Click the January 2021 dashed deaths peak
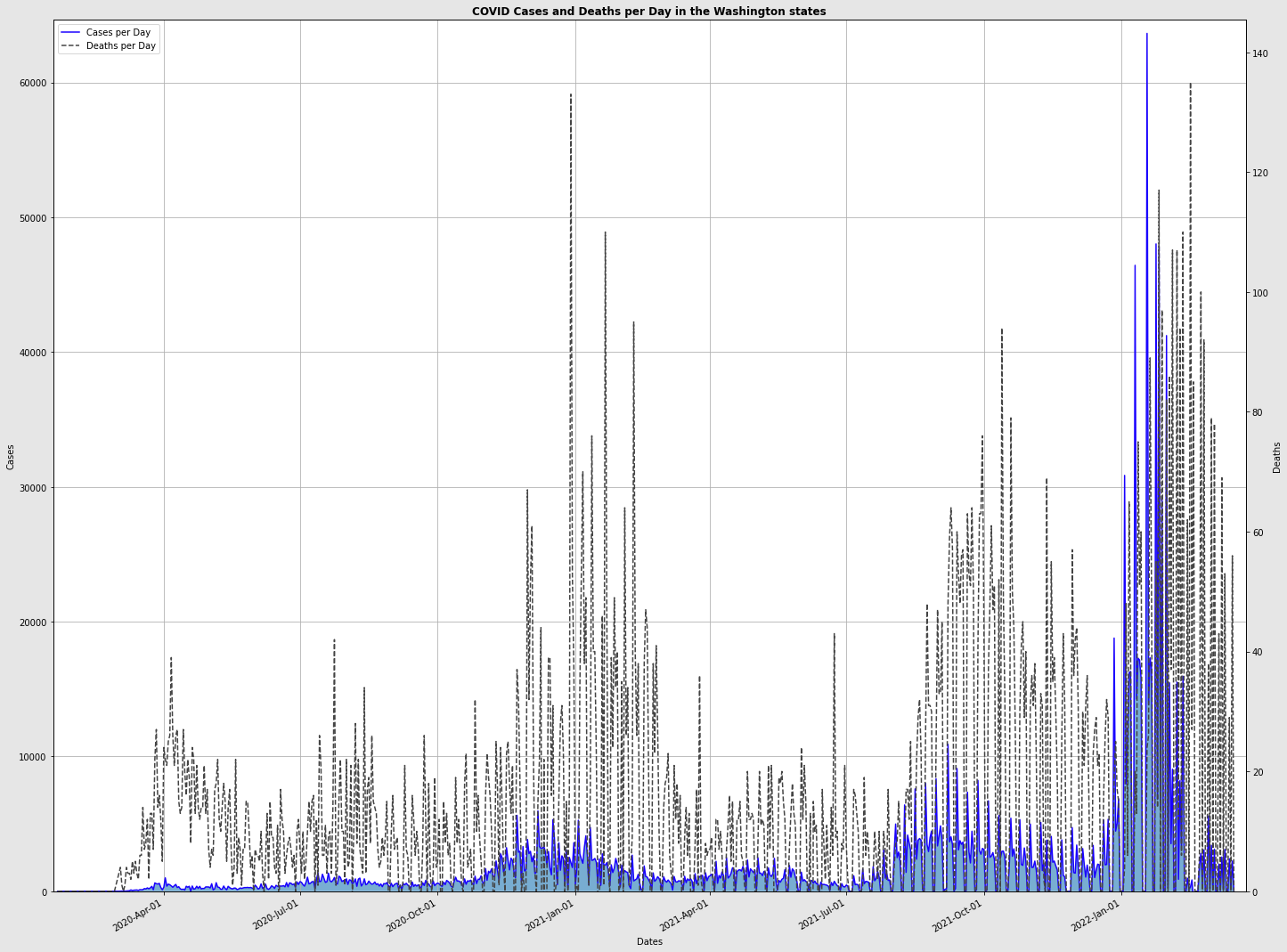The image size is (1287, 952). (x=571, y=94)
